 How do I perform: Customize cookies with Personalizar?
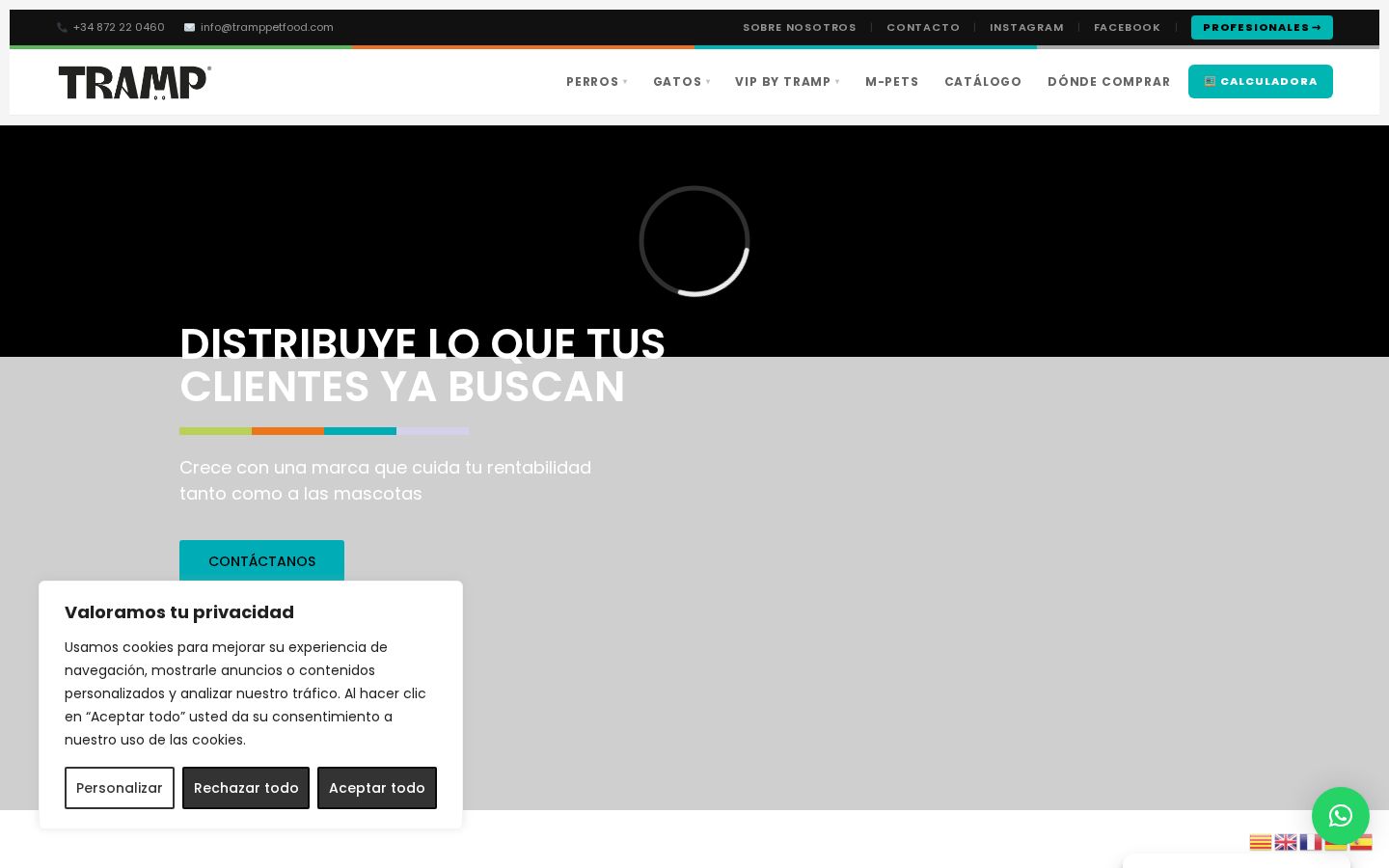[x=120, y=788]
